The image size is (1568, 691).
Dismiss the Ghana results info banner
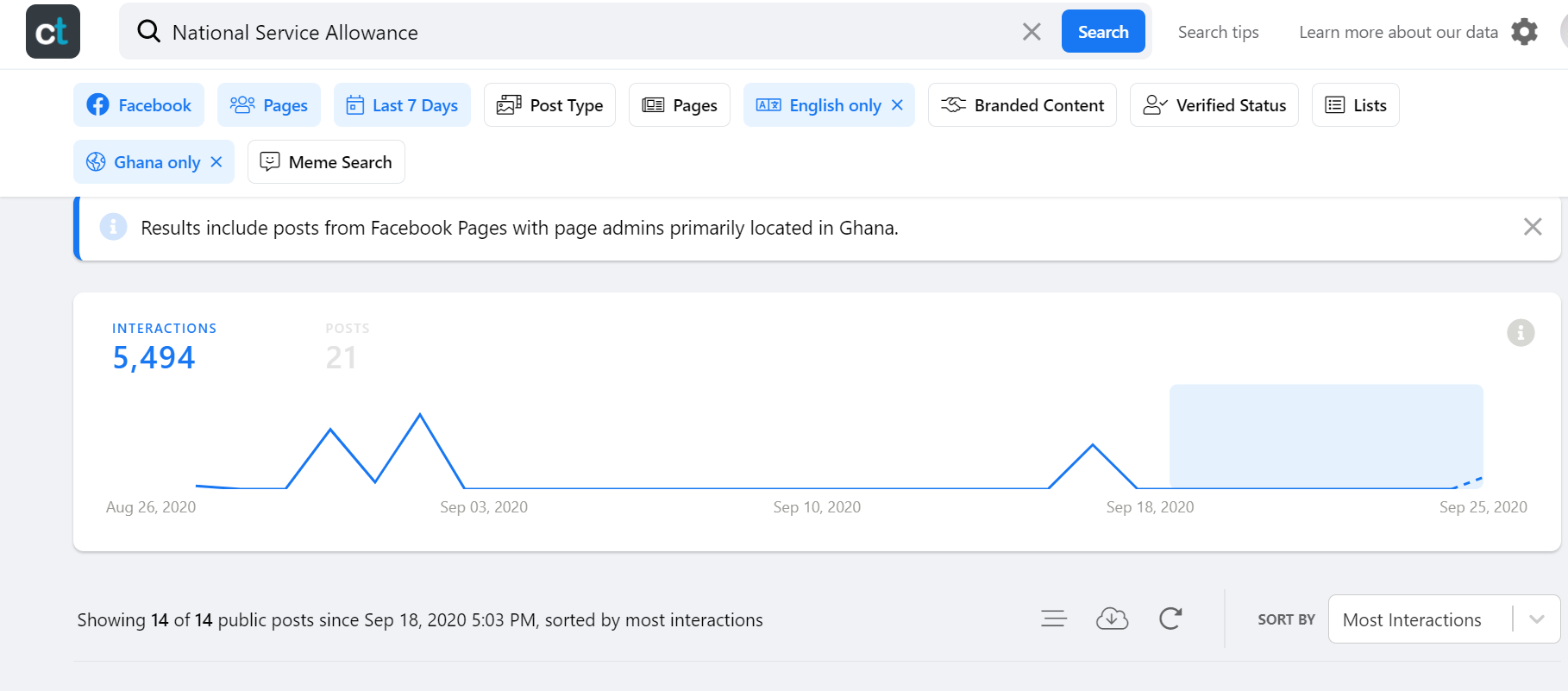pos(1533,227)
